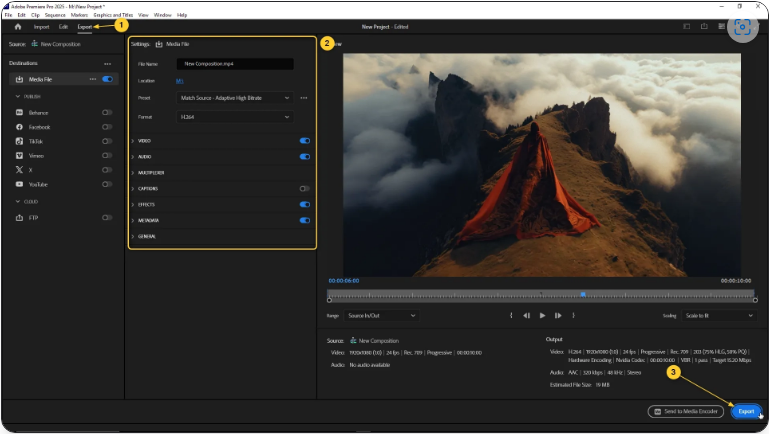
Task: Expand the Video settings section
Action: (133, 141)
